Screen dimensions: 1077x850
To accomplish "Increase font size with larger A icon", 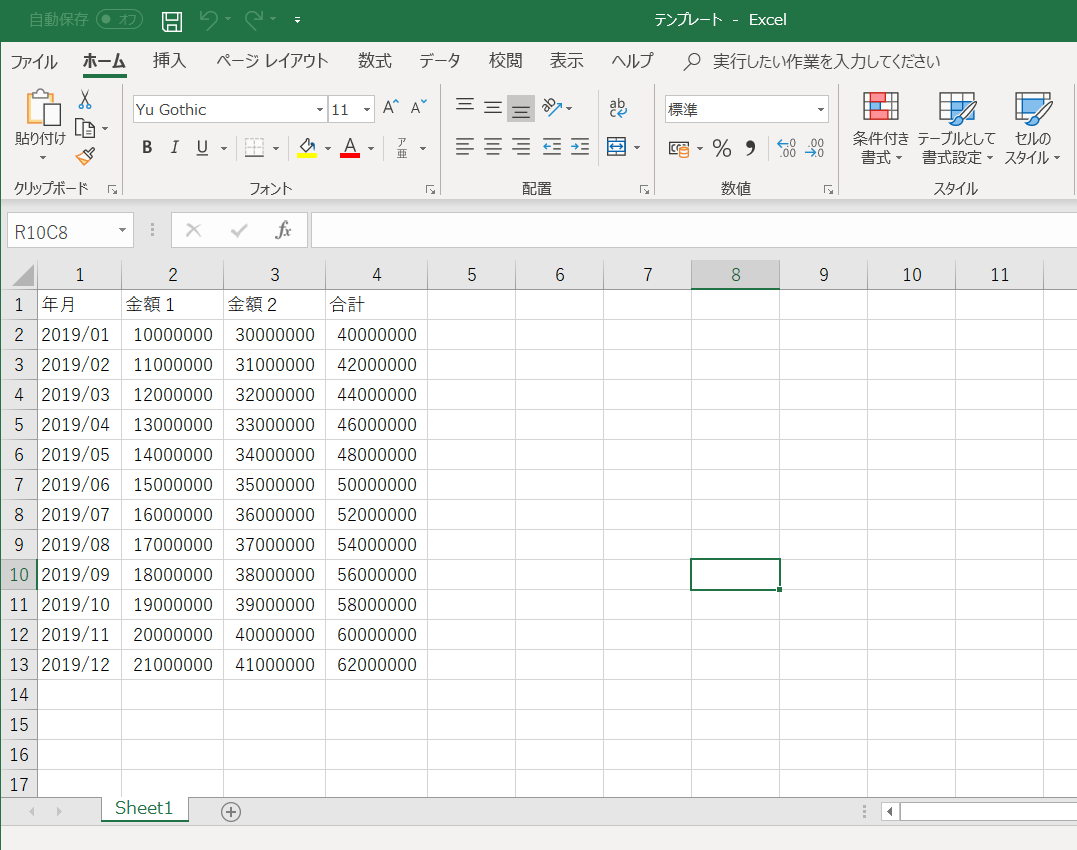I will [x=391, y=108].
